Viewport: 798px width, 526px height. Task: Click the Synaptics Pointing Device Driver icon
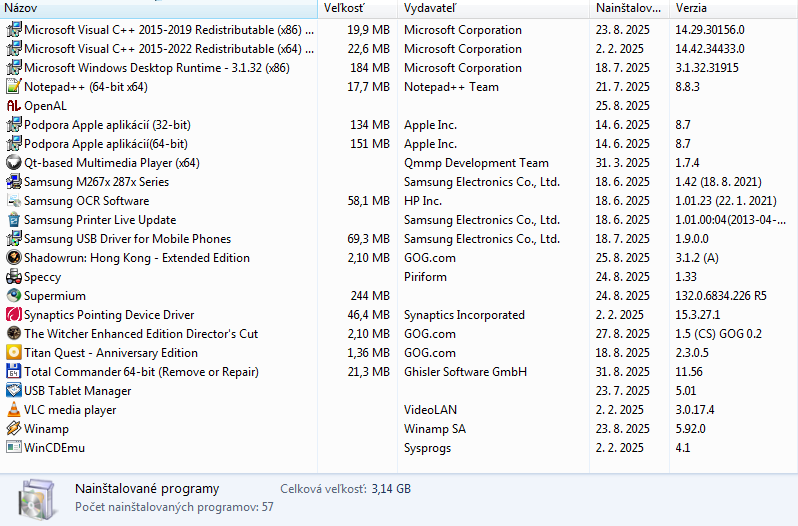(14, 315)
